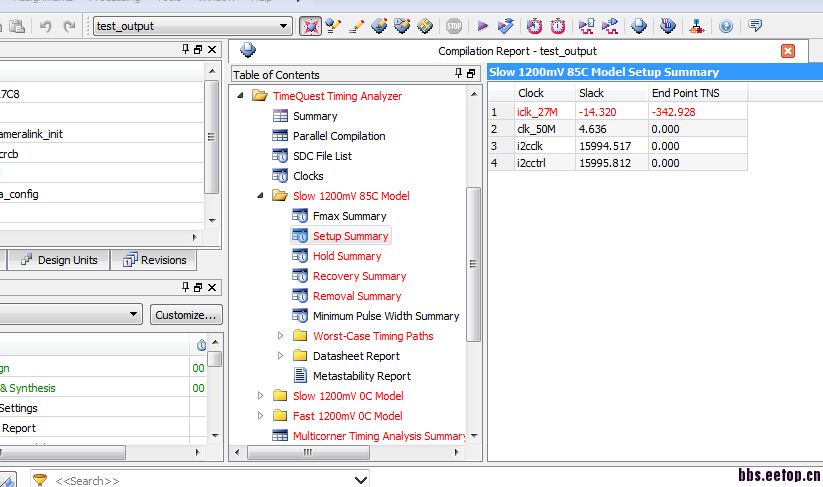Click the Help question mark toolbar icon
This screenshot has width=823, height=487.
[726, 26]
